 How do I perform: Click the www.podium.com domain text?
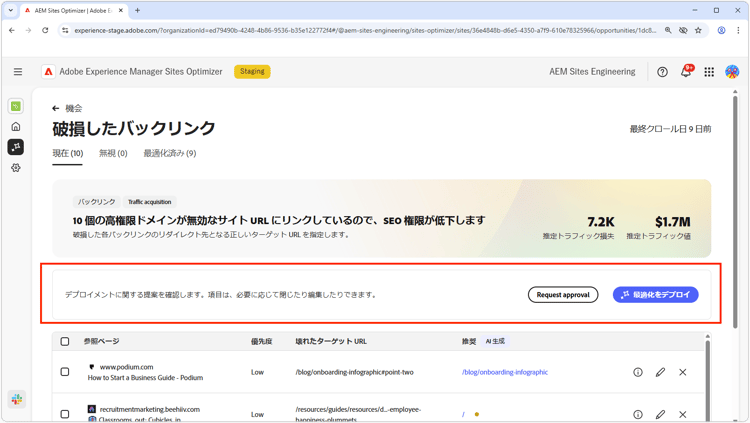coord(126,367)
